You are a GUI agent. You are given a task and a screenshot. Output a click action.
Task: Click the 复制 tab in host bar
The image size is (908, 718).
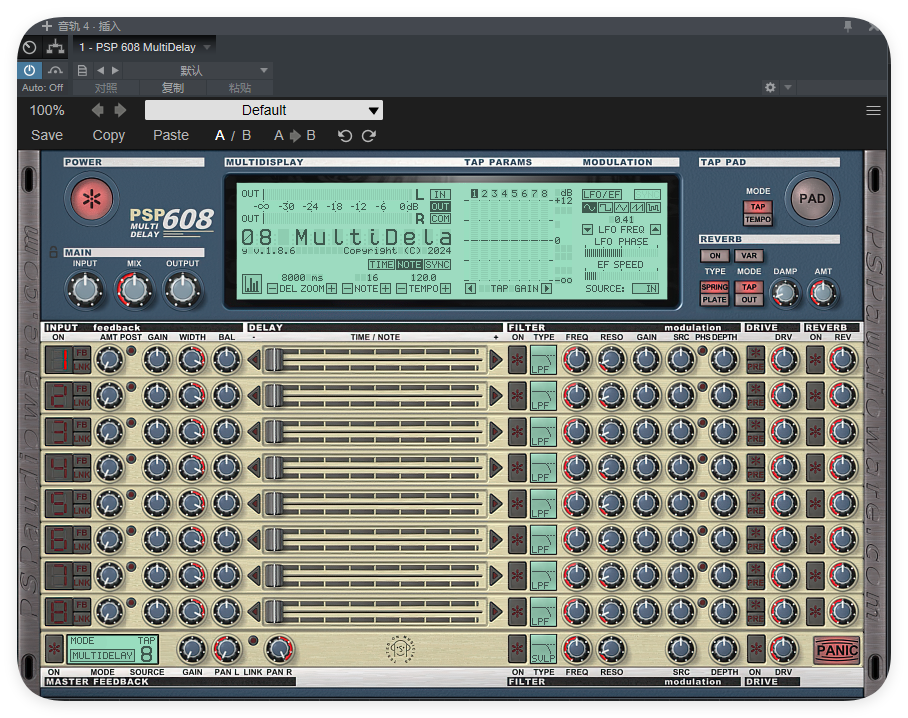[173, 88]
